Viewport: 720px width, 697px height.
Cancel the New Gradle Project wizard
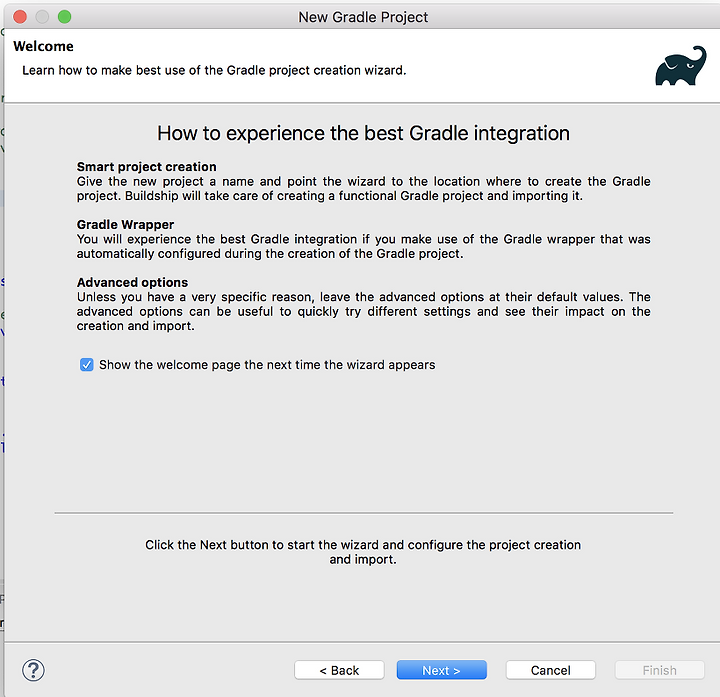click(551, 670)
